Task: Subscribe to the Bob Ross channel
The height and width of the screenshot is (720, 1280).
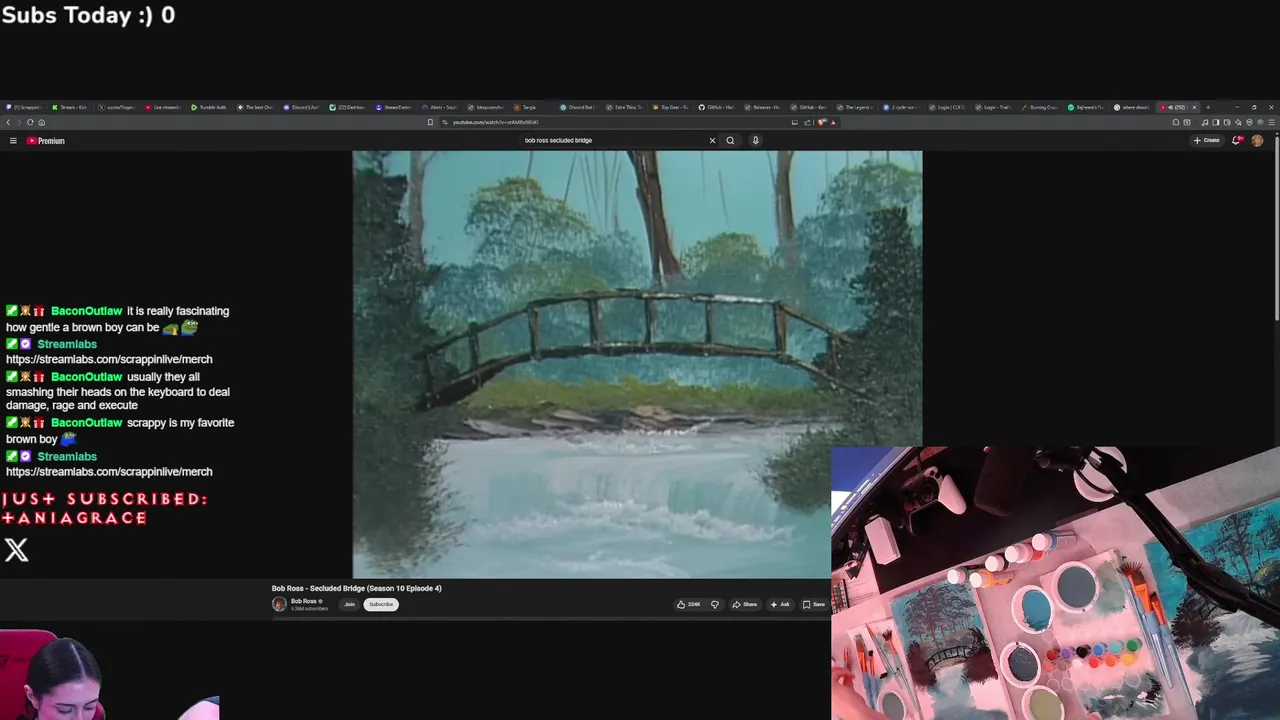Action: 381,604
